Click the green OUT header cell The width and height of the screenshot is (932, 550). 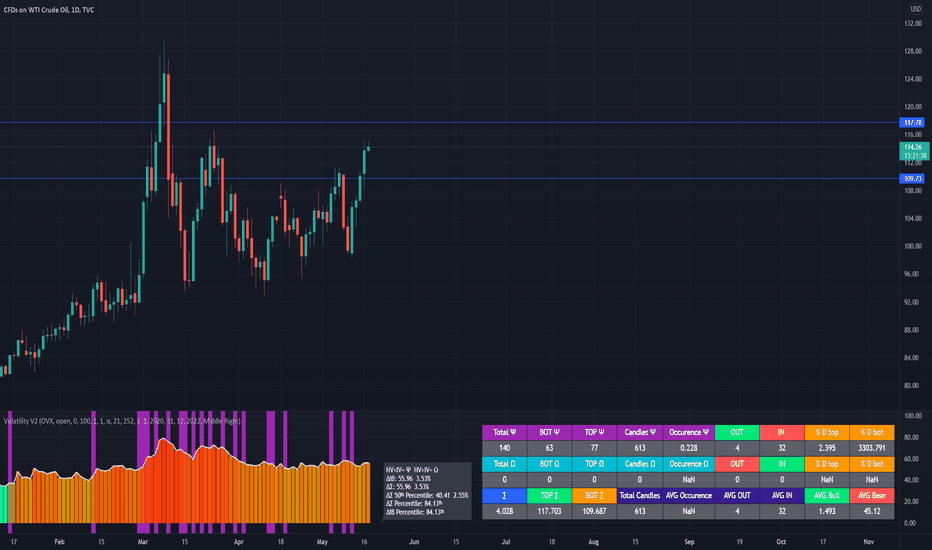737,432
